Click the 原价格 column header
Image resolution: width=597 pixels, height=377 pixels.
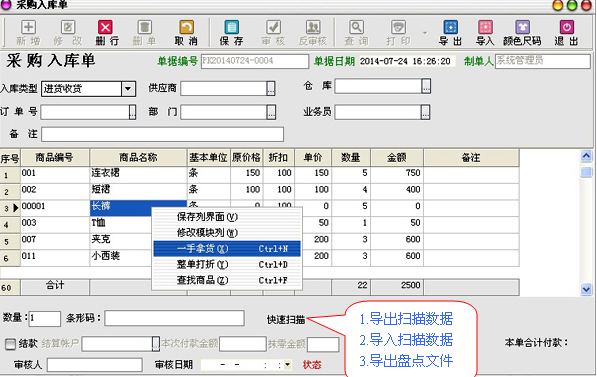click(246, 158)
